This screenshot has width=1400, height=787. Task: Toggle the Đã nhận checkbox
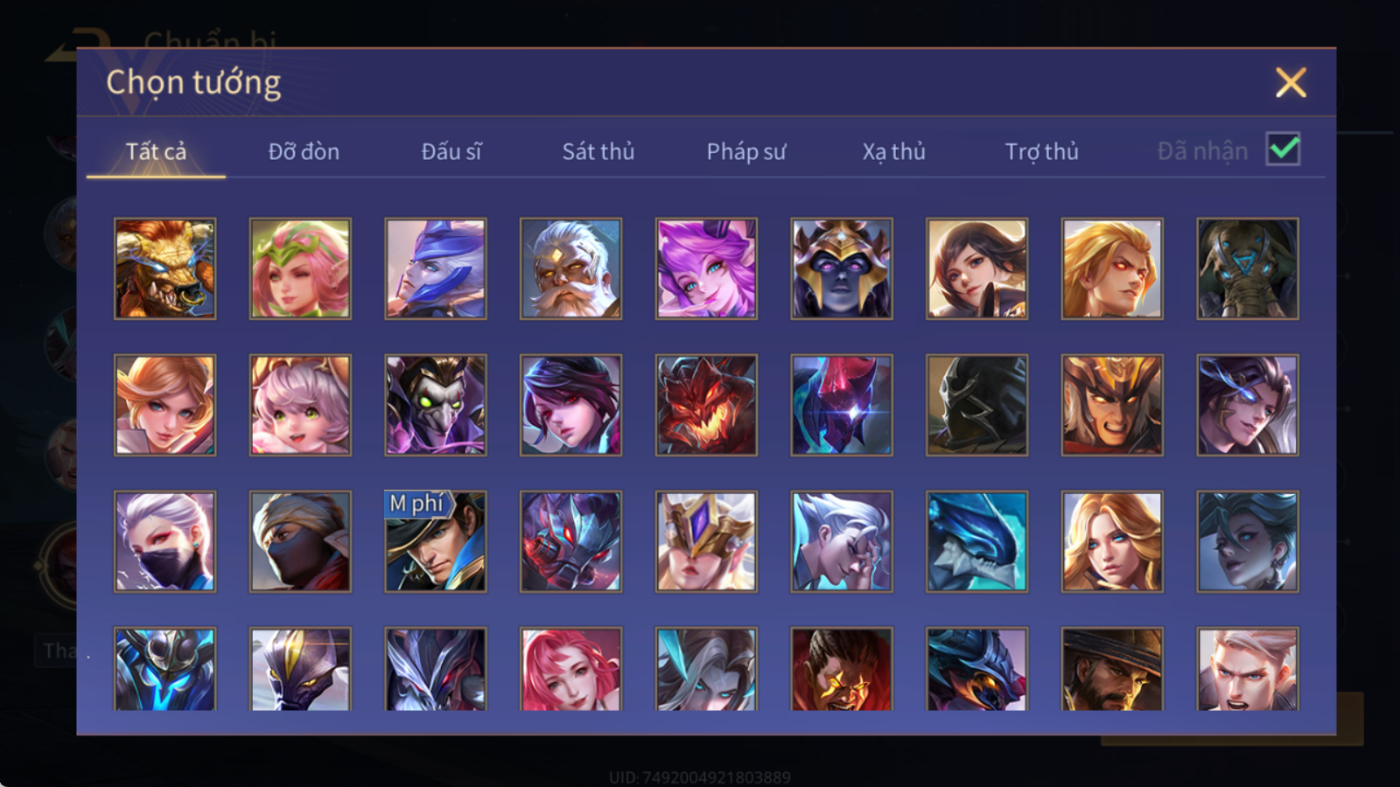tap(1283, 150)
